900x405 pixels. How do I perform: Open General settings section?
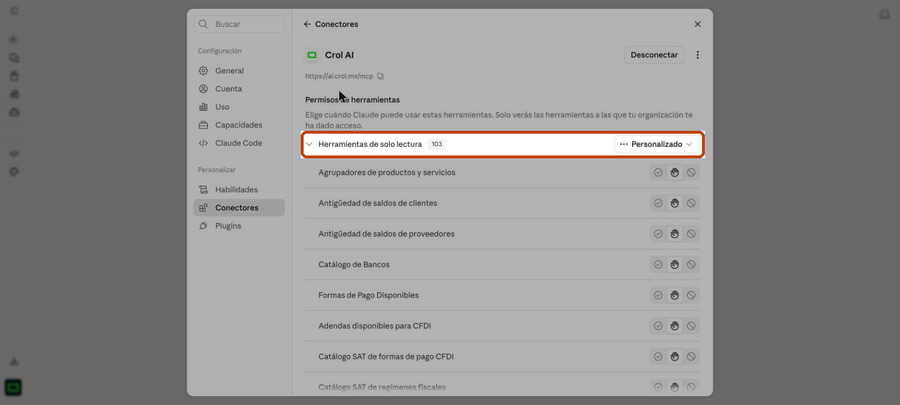[x=239, y=71]
